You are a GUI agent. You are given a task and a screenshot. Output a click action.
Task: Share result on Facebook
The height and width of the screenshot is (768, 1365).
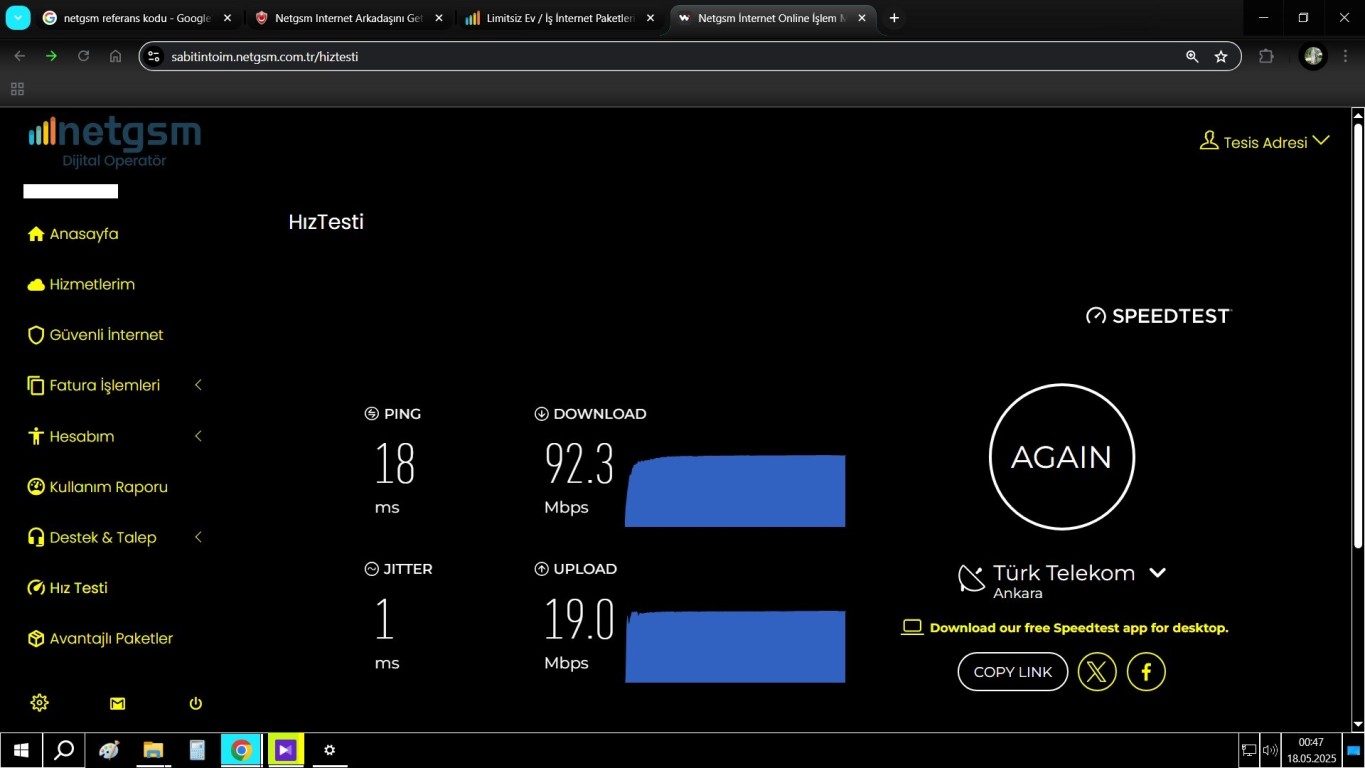point(1146,672)
